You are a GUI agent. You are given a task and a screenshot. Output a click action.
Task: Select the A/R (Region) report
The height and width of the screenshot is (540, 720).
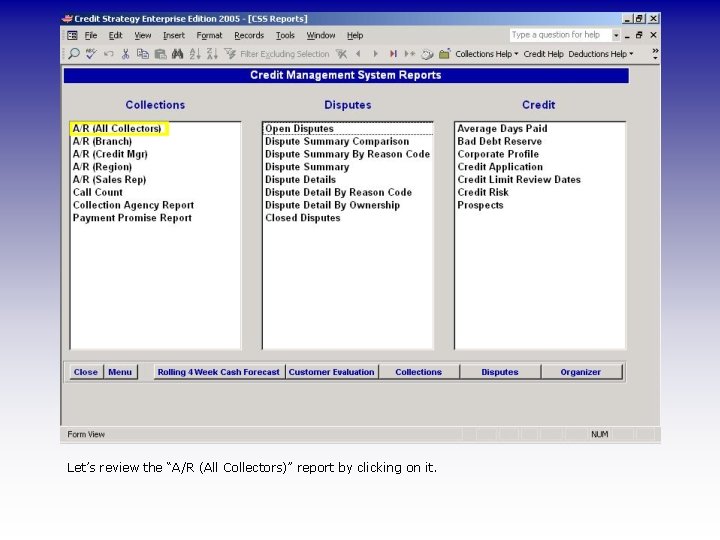click(102, 167)
